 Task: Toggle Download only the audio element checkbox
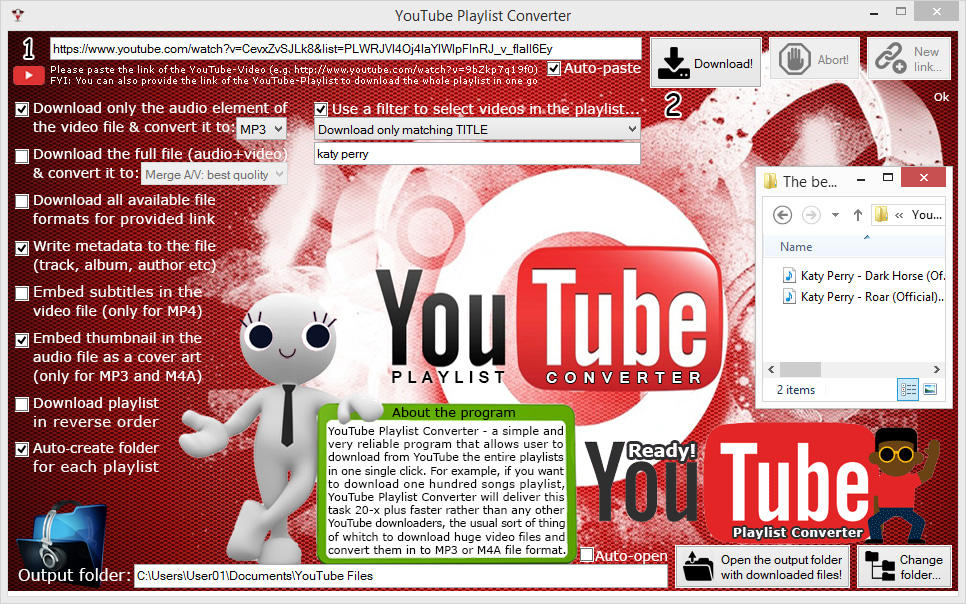[x=22, y=109]
